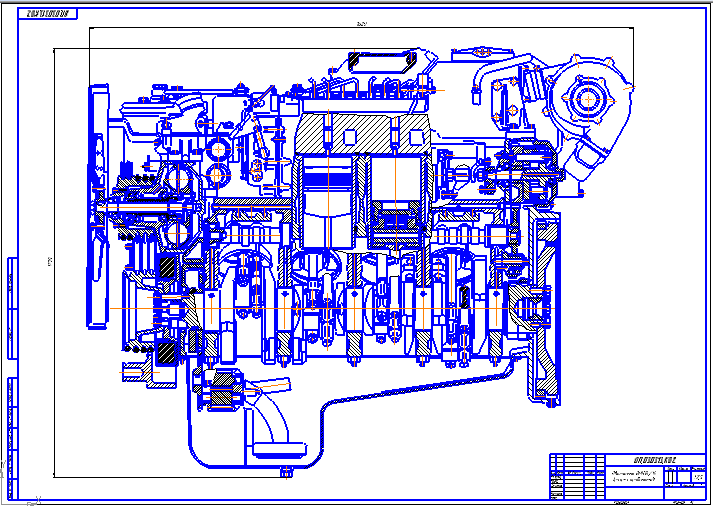Click the overall height dimension value on the left
This screenshot has height=506, width=713.
[49, 262]
